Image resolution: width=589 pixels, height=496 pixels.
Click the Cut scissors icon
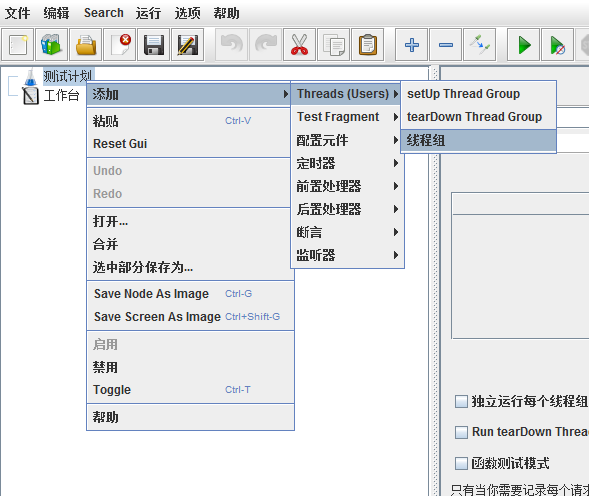299,45
